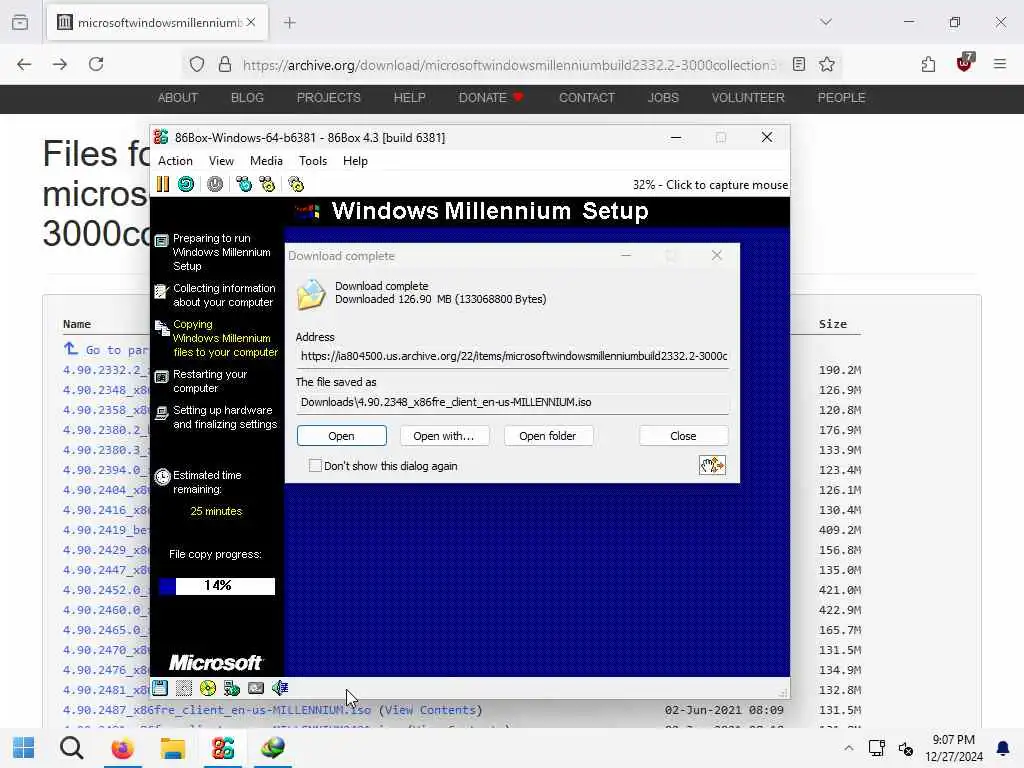Viewport: 1024px width, 768px height.
Task: Open Windows taskbar Search
Action: [x=71, y=748]
